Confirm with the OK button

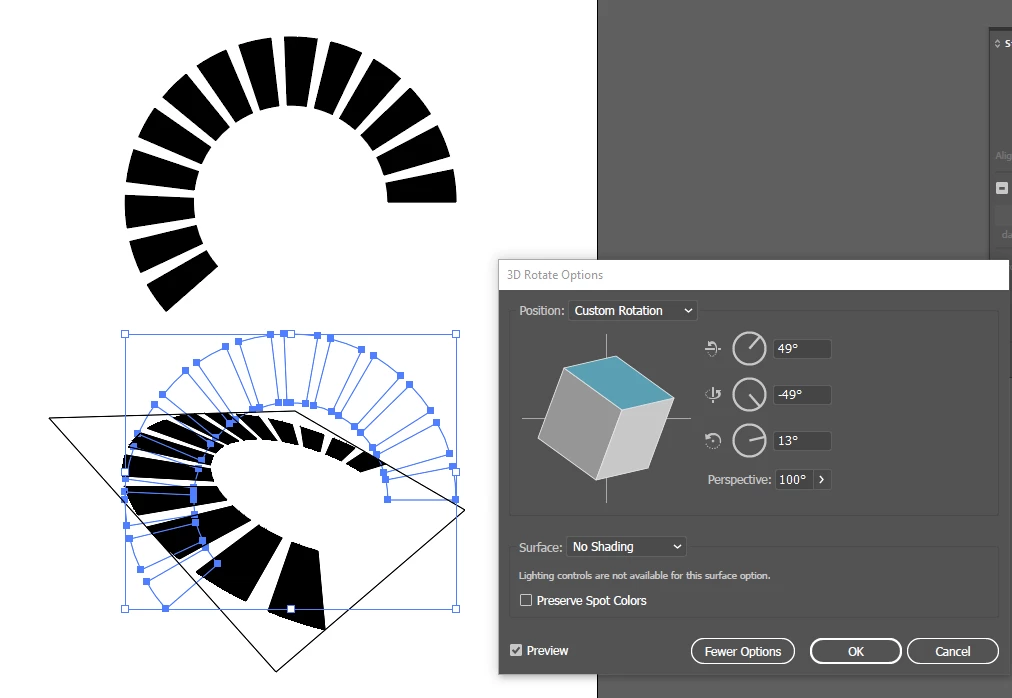pos(856,652)
